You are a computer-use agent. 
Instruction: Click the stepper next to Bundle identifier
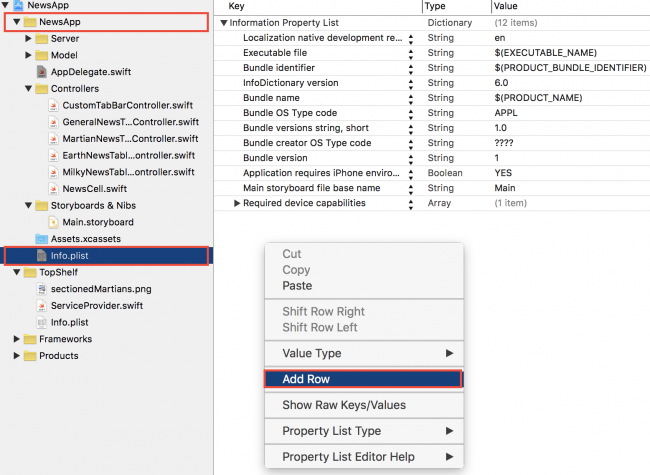(410, 67)
